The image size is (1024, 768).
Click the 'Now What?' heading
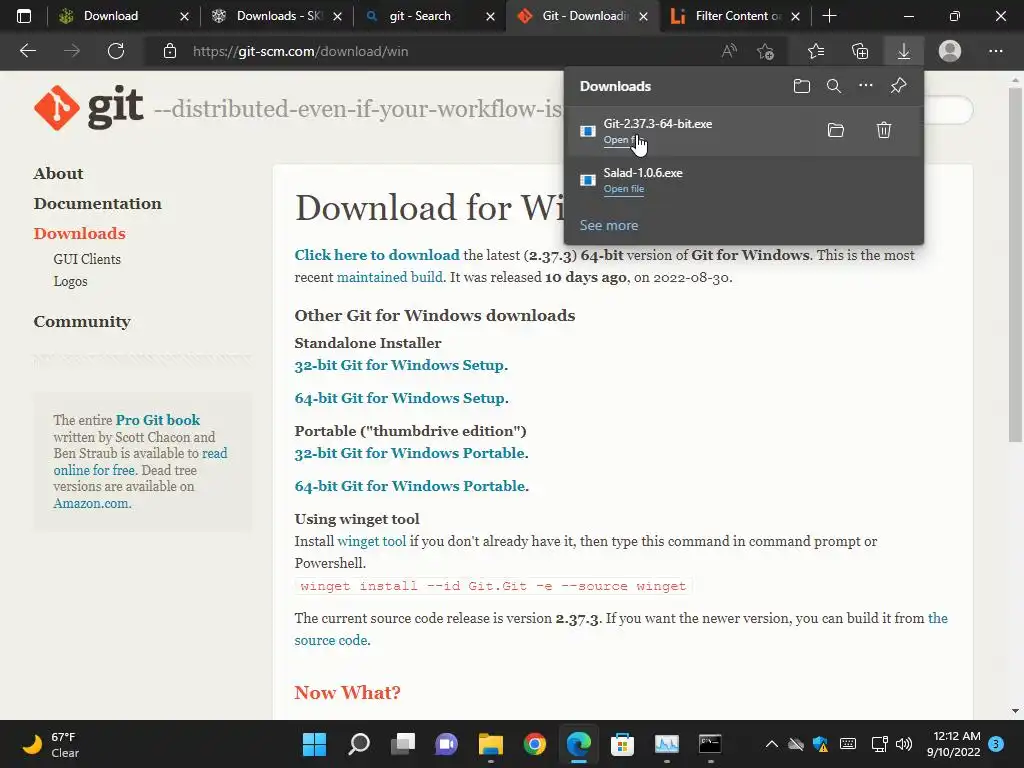click(x=347, y=692)
